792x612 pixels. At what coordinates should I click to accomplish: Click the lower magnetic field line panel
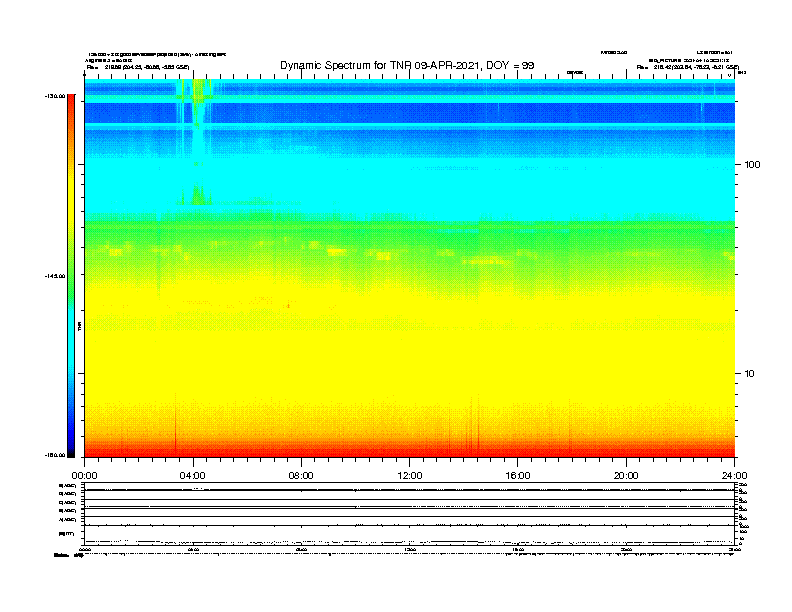point(409,536)
